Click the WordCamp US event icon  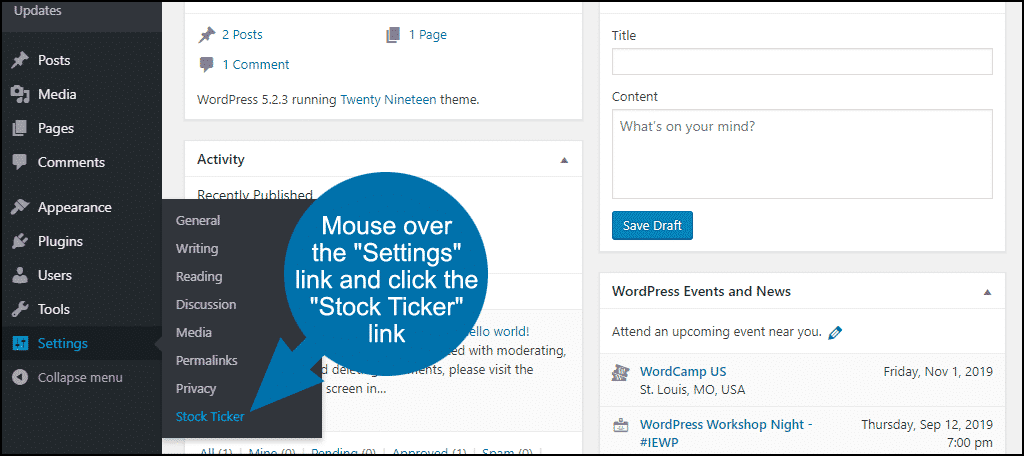point(620,372)
